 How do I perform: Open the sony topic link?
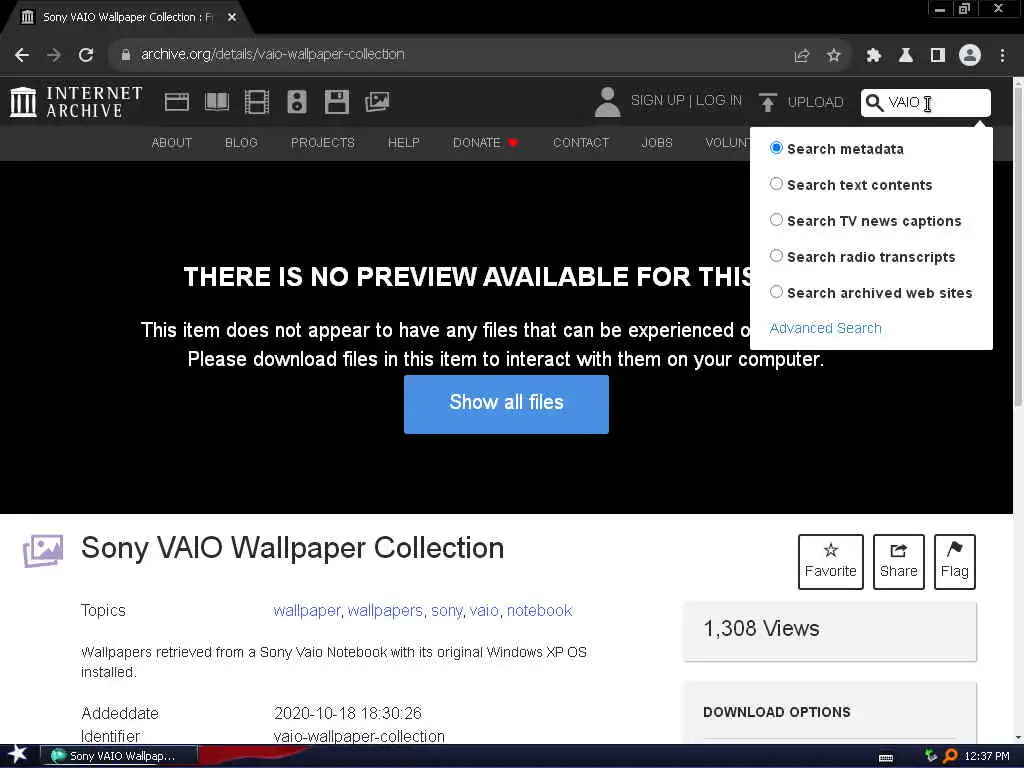[x=447, y=611]
